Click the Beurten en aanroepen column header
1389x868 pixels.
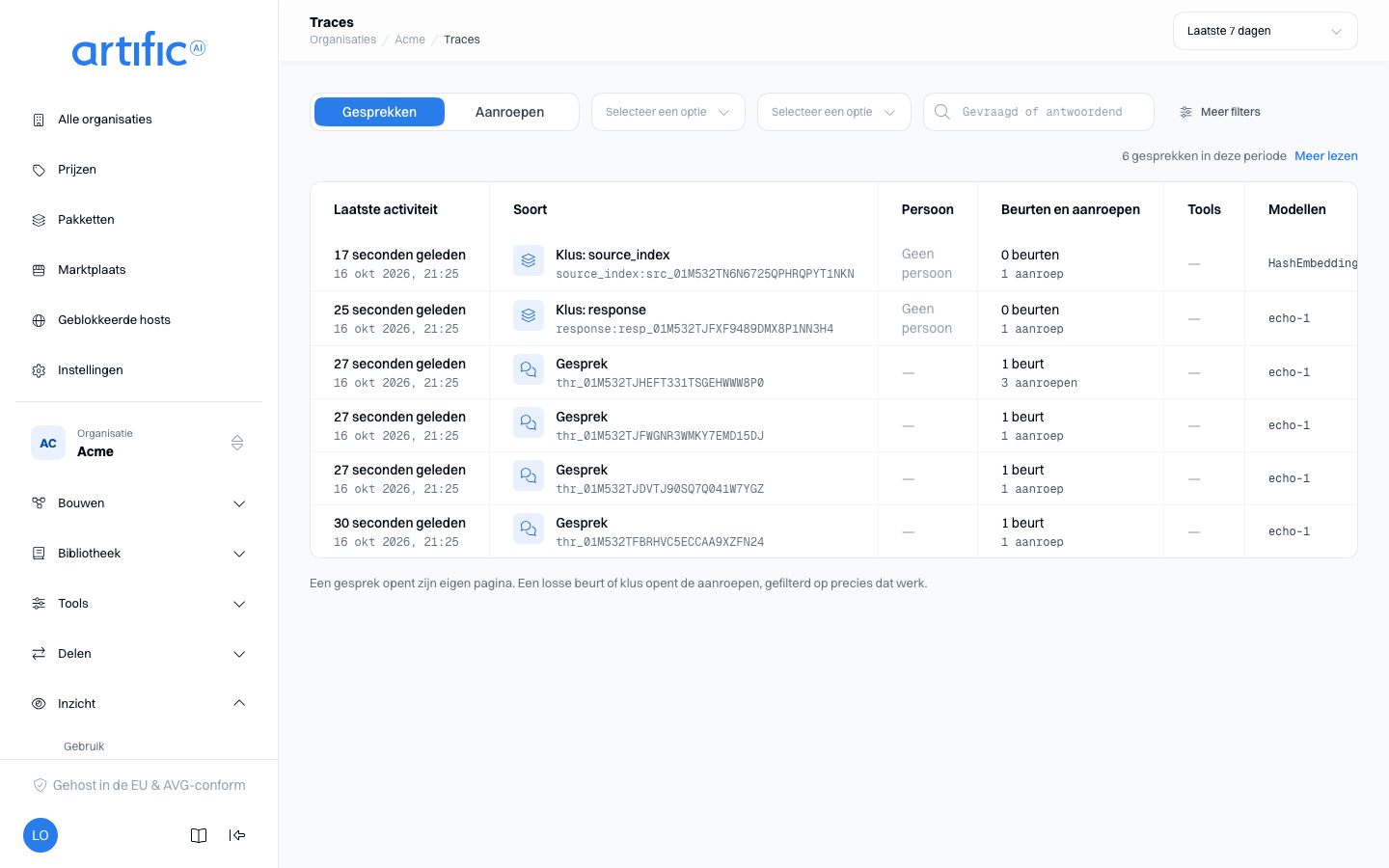(1071, 209)
